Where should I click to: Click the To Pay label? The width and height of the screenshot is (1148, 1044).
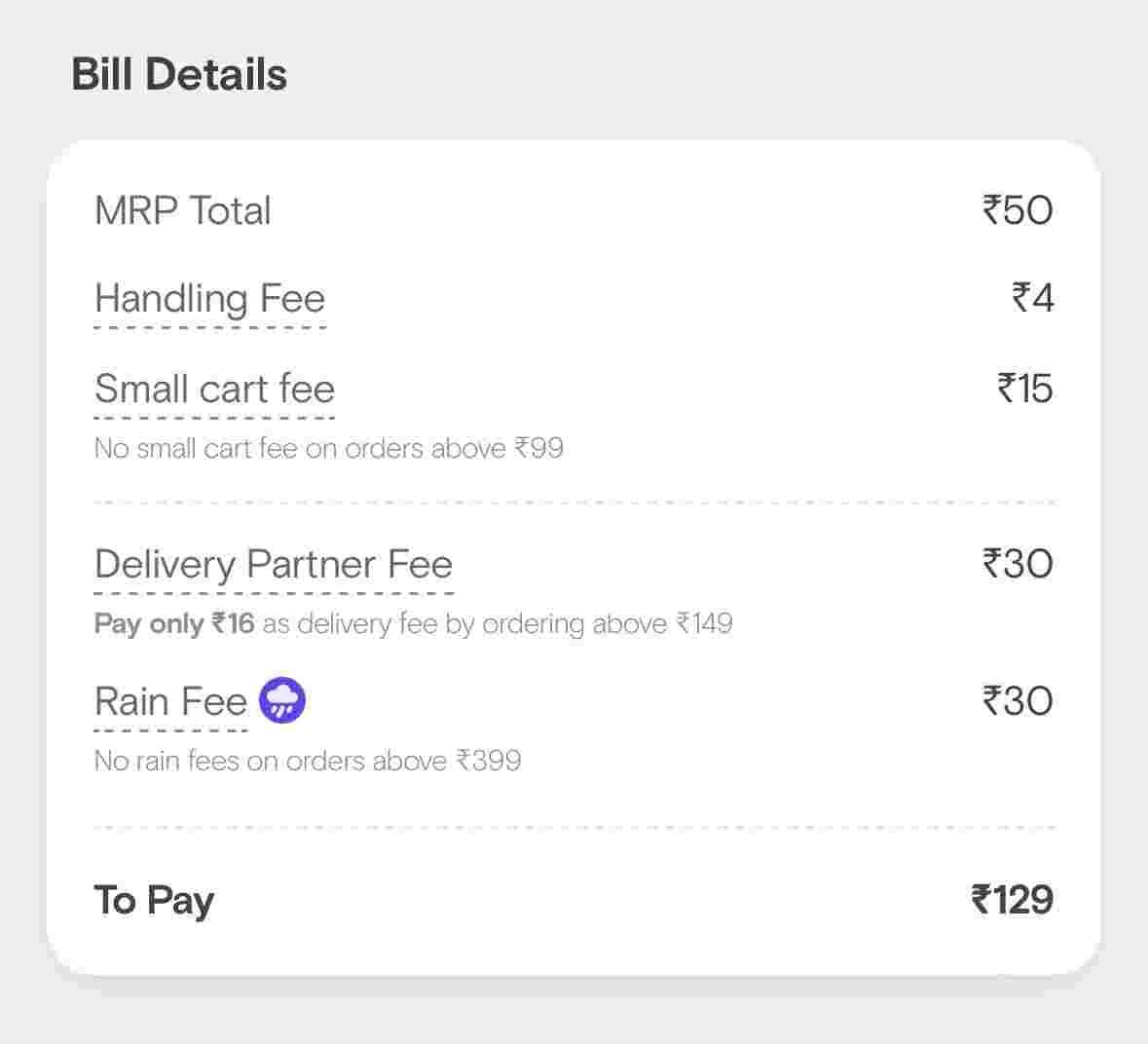coord(154,901)
